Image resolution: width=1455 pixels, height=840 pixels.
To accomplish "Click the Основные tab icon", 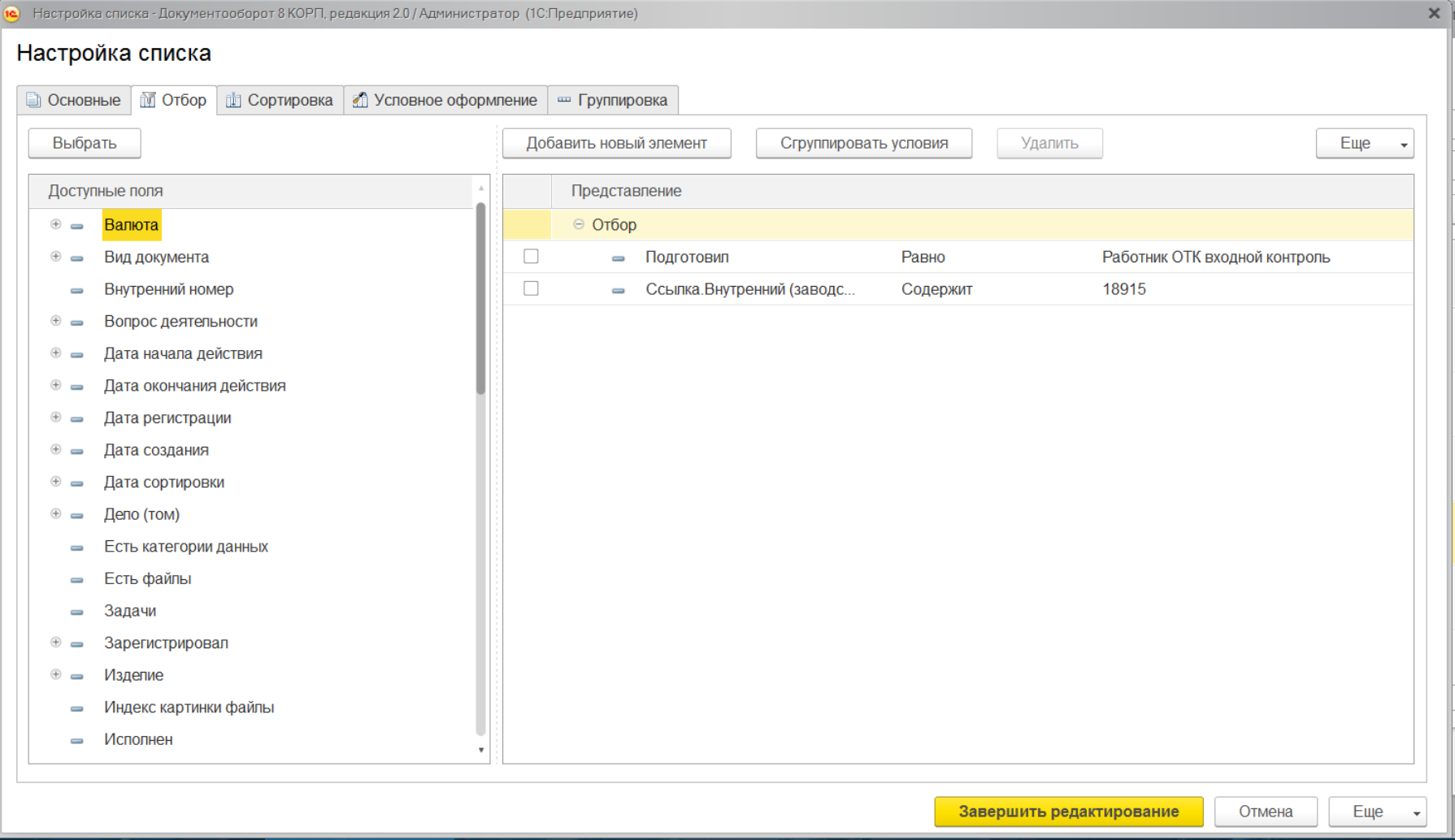I will coord(33,100).
